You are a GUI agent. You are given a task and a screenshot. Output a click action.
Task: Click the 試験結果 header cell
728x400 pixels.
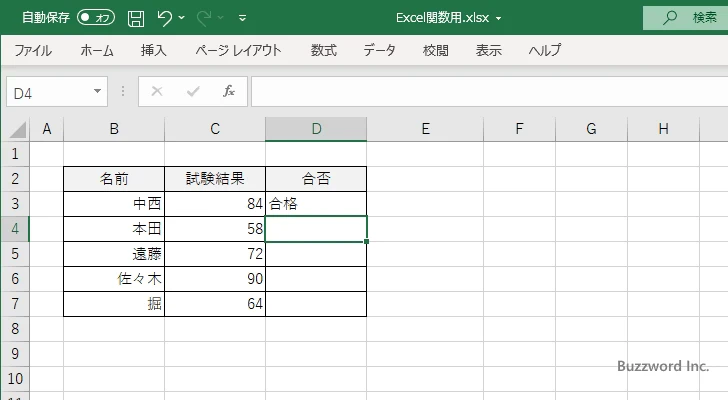click(x=215, y=179)
